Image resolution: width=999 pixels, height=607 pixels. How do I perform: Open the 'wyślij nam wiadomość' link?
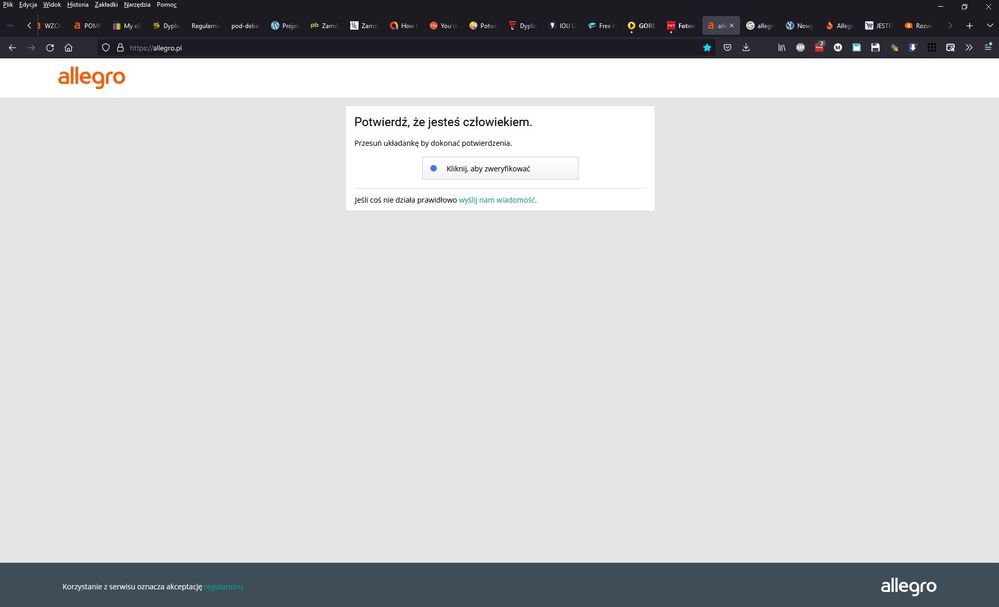(498, 200)
